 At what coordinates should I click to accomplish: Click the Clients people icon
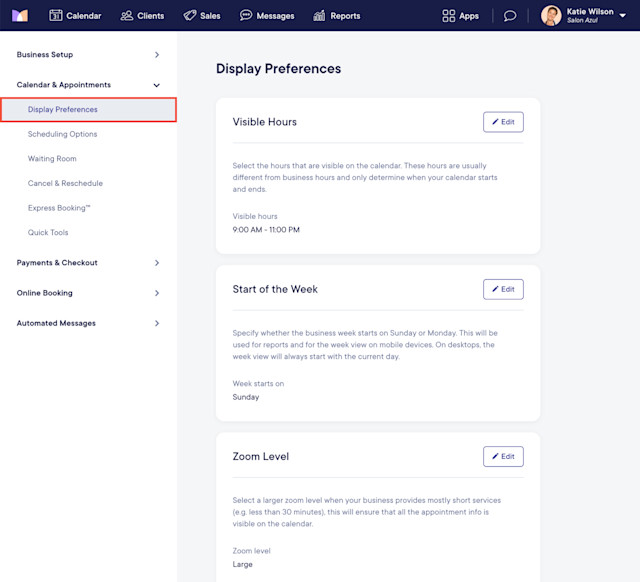tap(127, 16)
